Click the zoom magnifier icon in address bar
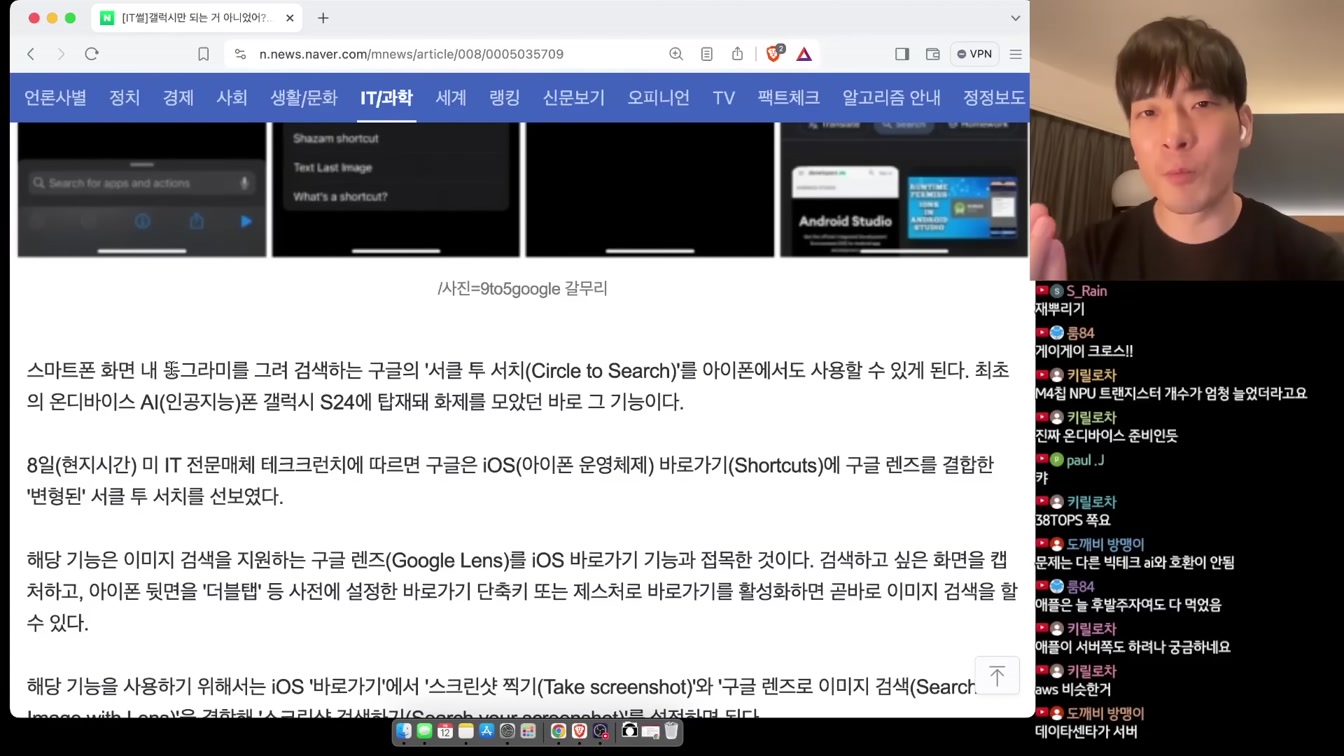Viewport: 1344px width, 756px height. click(676, 54)
